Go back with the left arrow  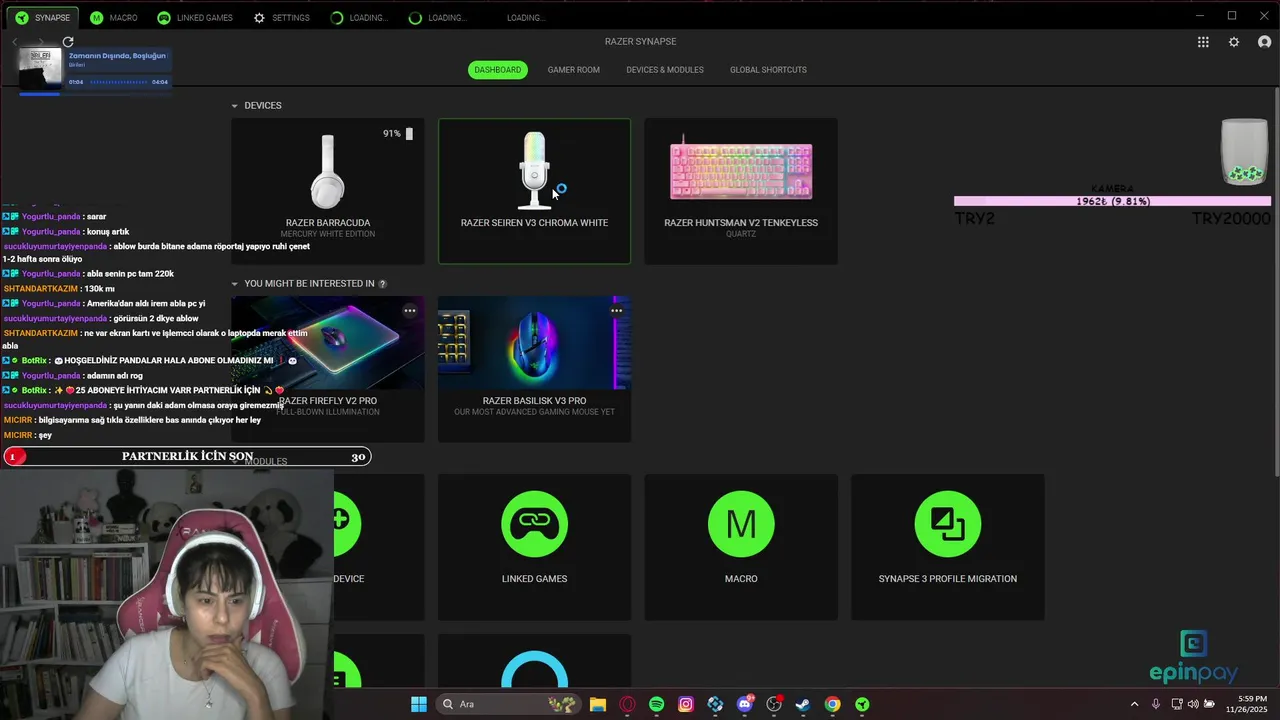click(15, 42)
